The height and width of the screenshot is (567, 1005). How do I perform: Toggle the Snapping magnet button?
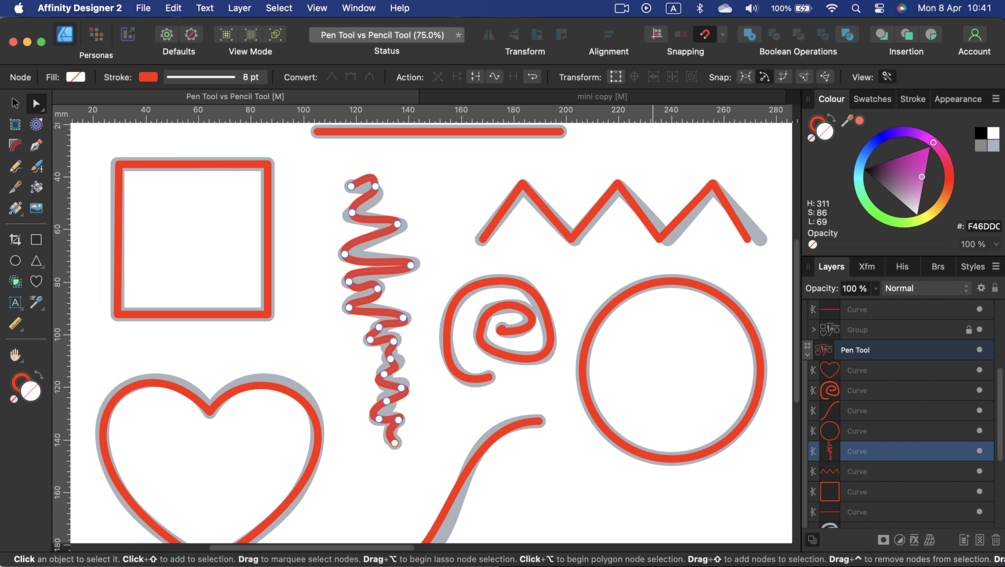coord(705,35)
